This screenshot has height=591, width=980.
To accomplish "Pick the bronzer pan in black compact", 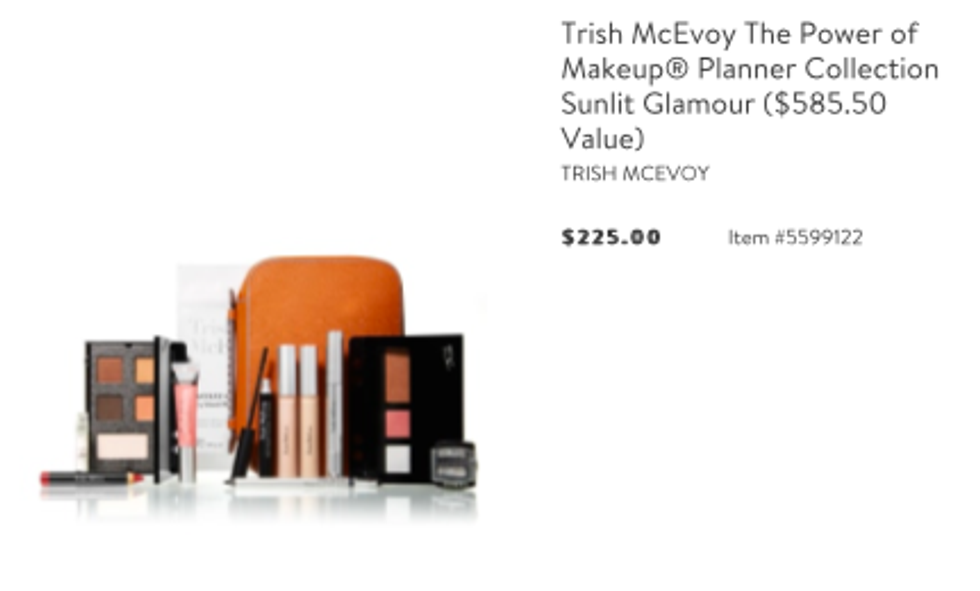I will pyautogui.click(x=398, y=377).
